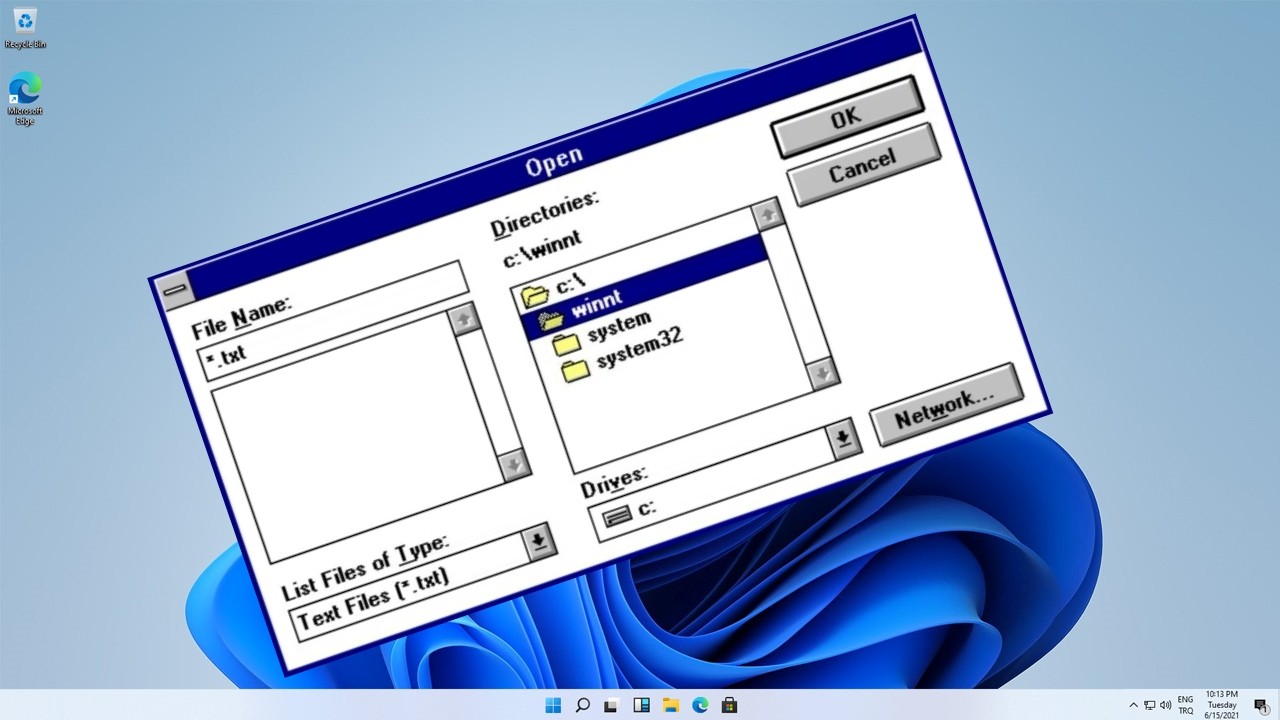Open taskbar Search

point(582,705)
